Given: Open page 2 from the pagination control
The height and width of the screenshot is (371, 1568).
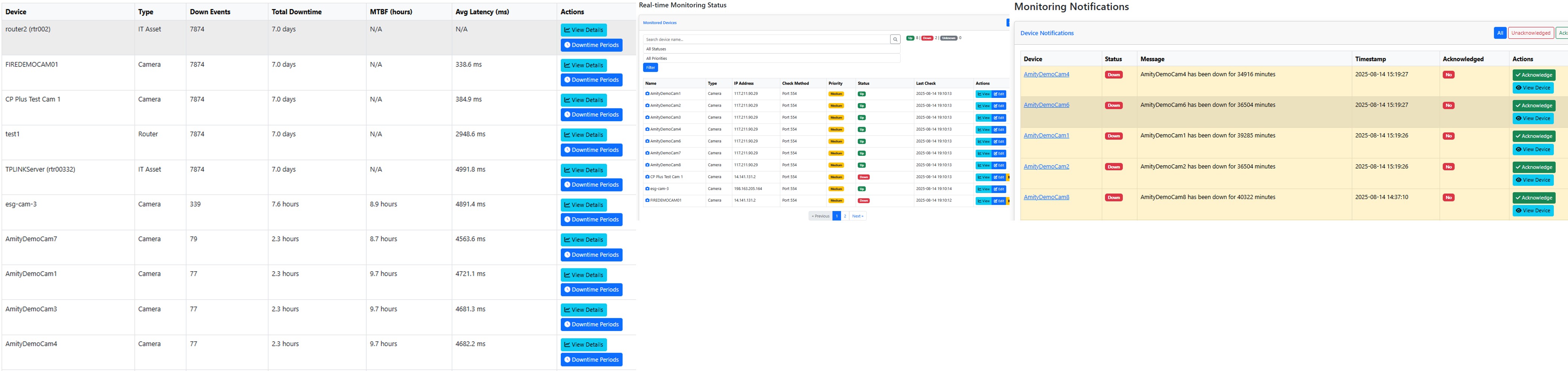Looking at the screenshot, I should [x=845, y=215].
